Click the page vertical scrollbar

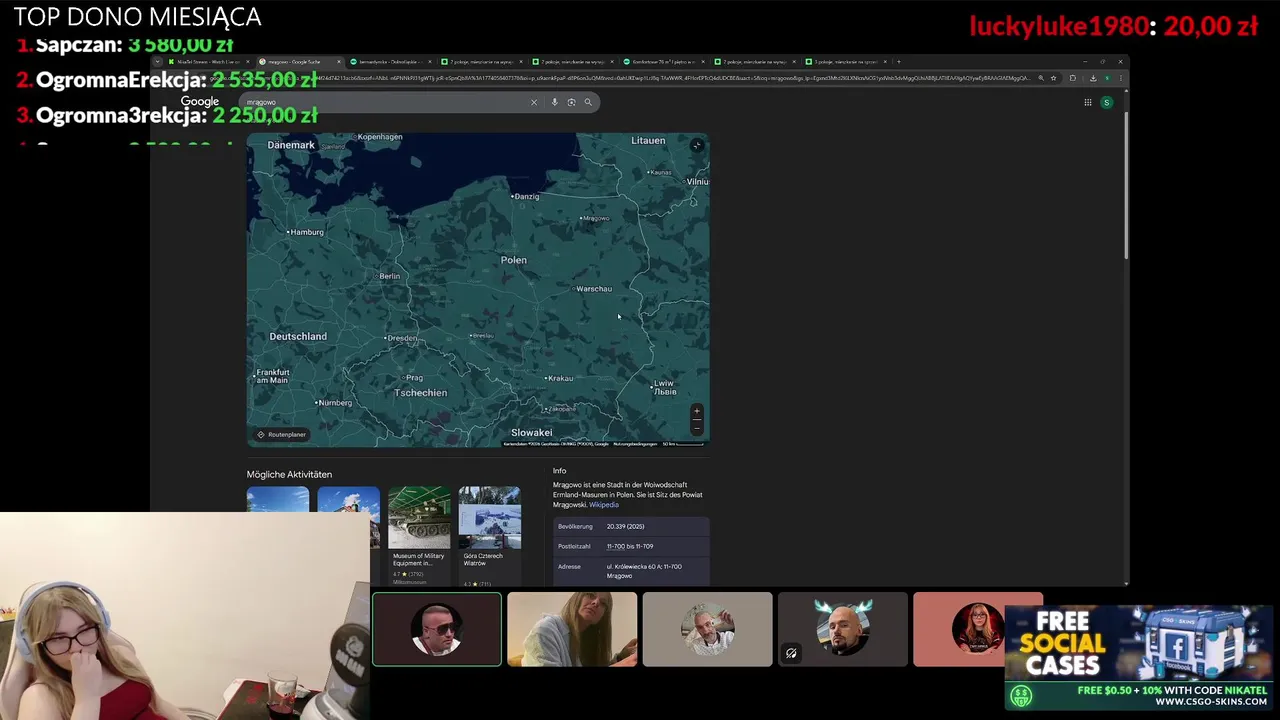1126,185
